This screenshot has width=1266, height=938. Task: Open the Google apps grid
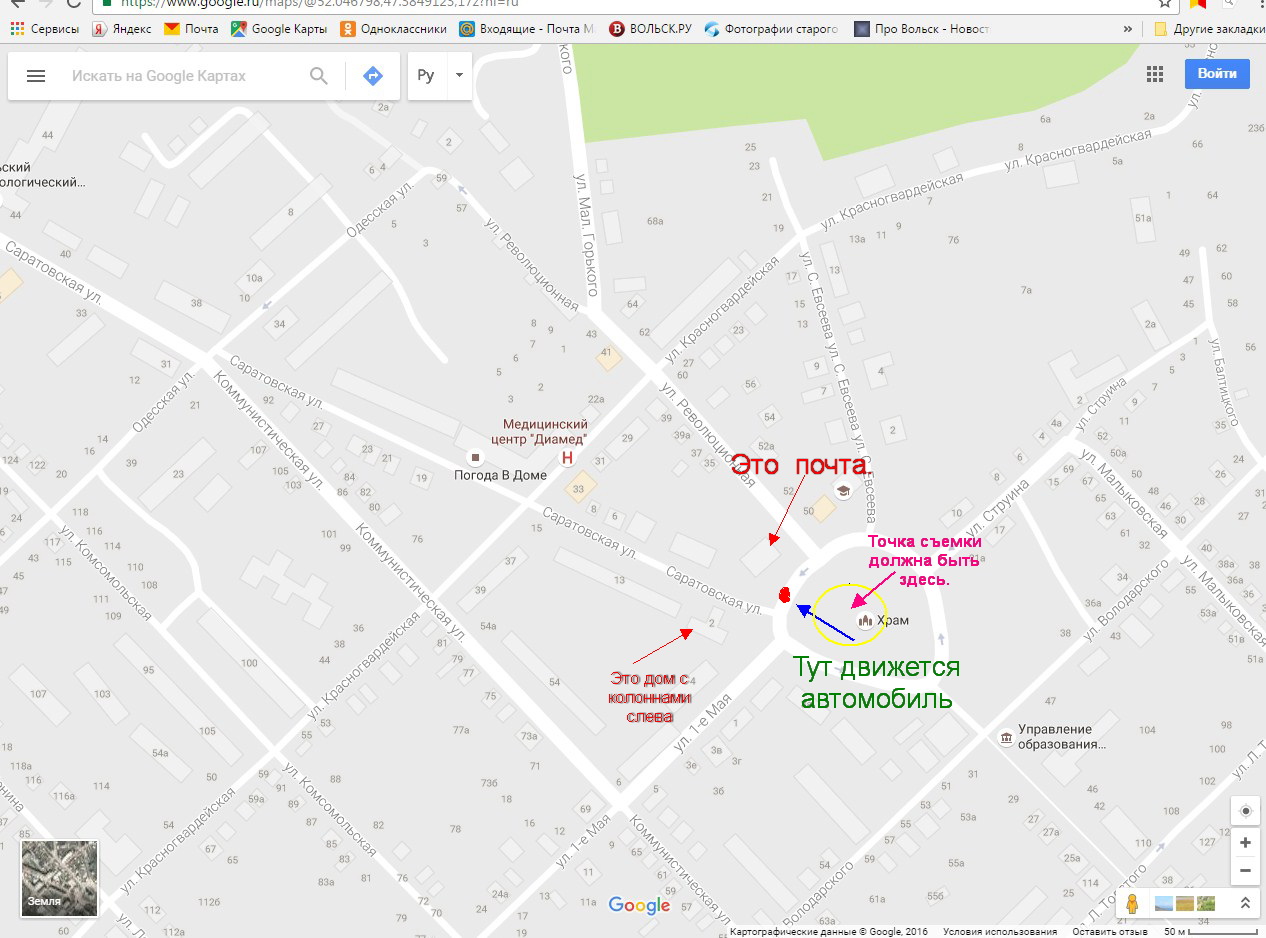pyautogui.click(x=1155, y=74)
